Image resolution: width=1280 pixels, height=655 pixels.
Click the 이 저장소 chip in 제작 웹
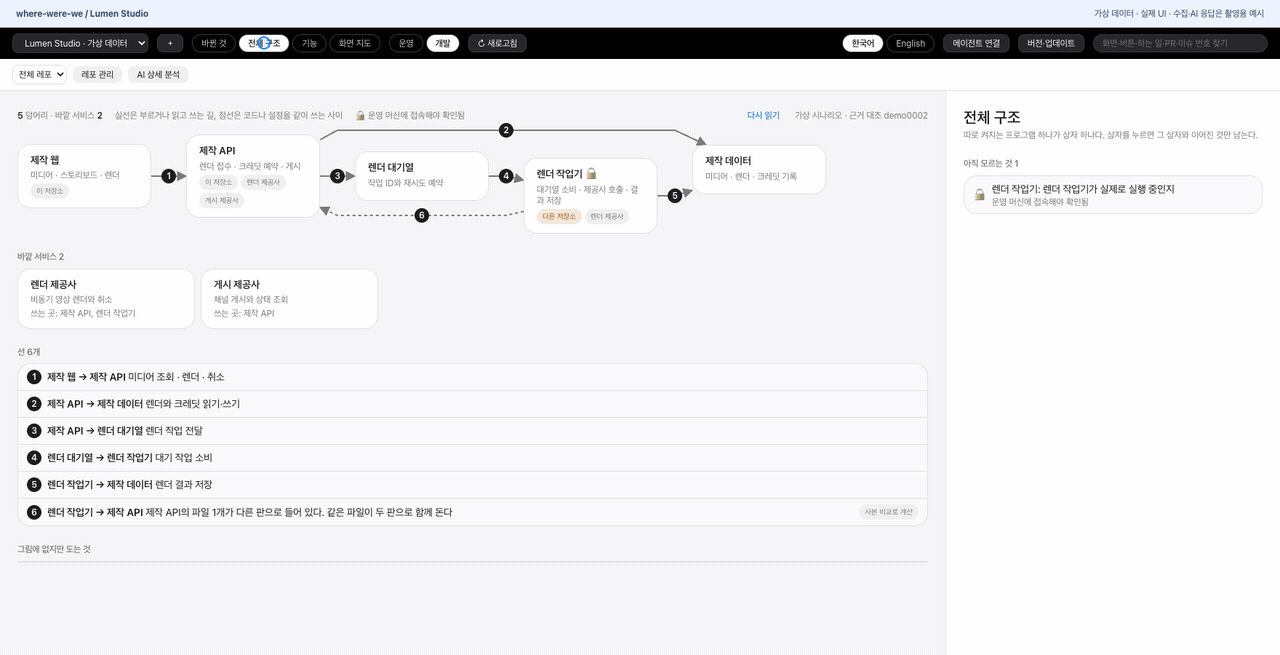point(49,191)
